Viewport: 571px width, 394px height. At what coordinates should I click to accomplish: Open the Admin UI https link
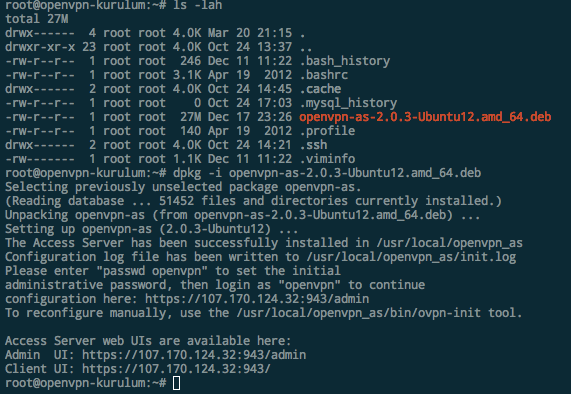coord(194,355)
